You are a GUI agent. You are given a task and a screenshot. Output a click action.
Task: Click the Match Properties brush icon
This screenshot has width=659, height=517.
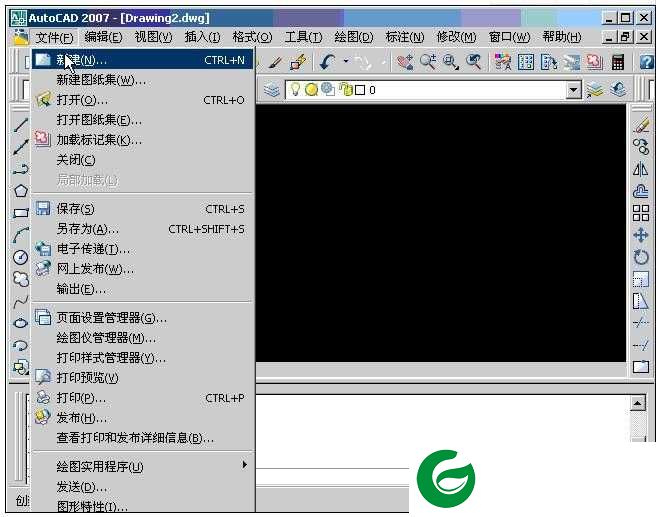275,62
